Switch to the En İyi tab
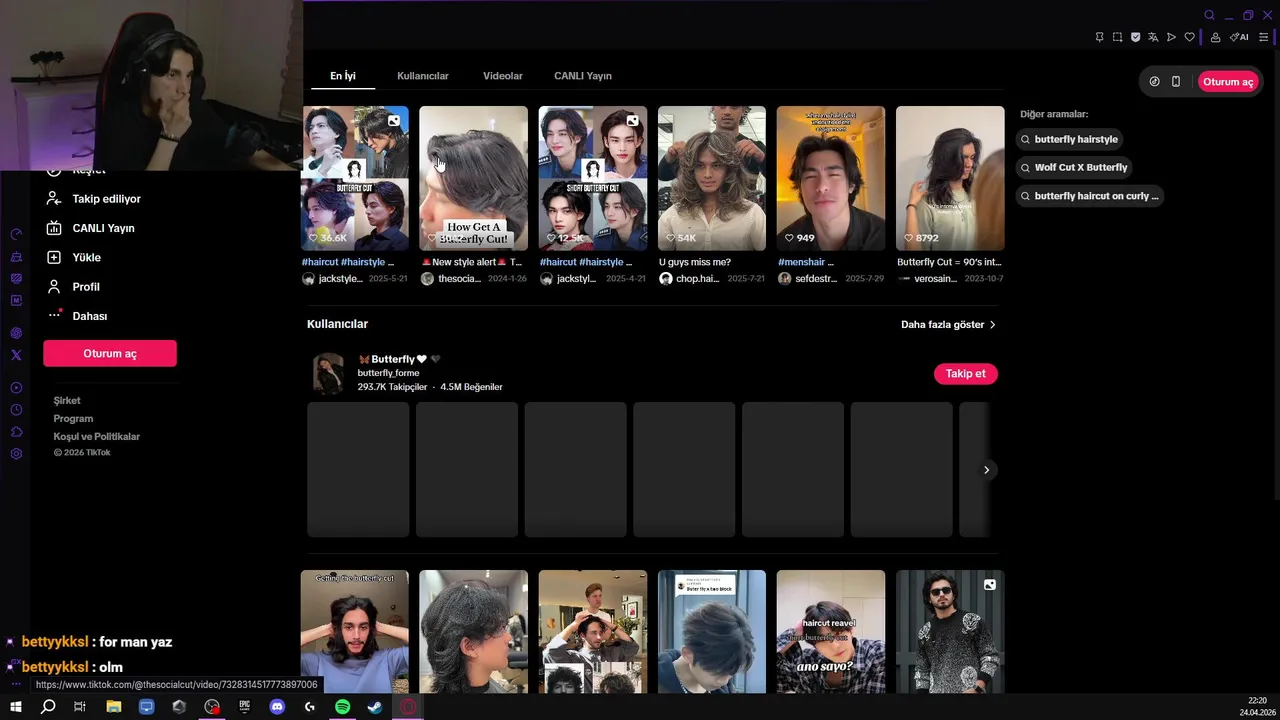The width and height of the screenshot is (1280, 720). pos(343,76)
